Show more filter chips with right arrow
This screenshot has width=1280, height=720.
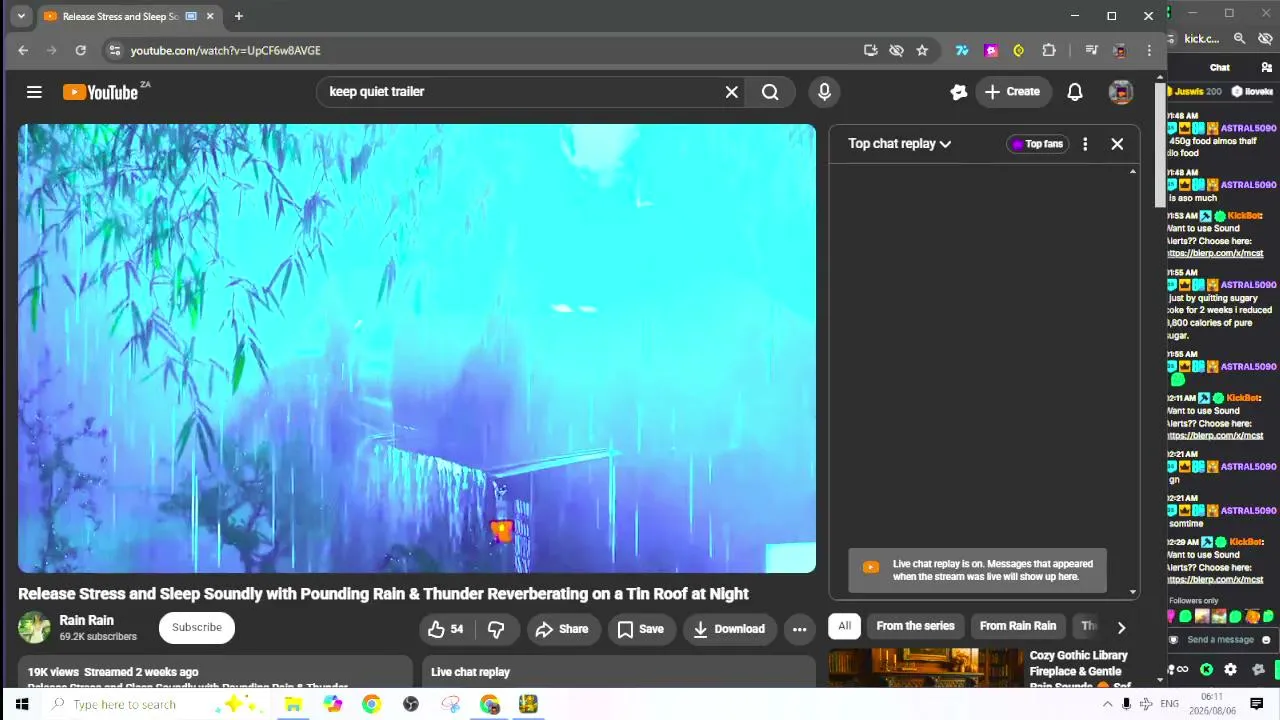1121,627
